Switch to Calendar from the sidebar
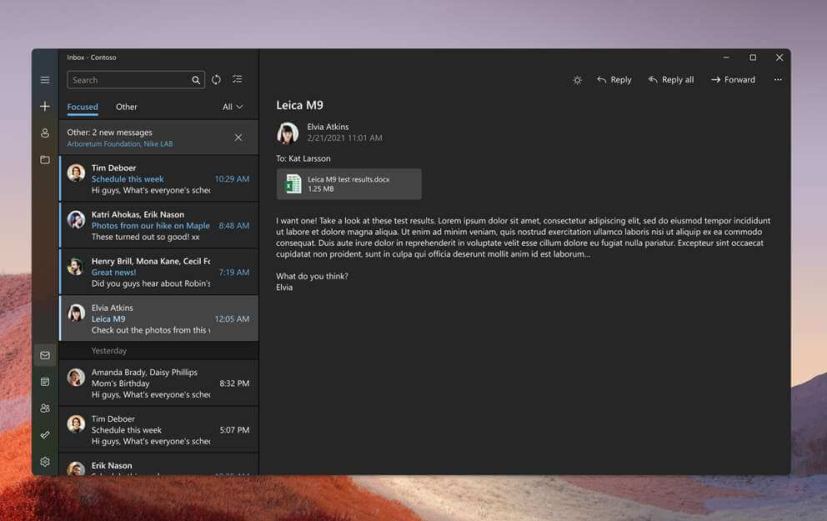827x521 pixels. tap(45, 382)
